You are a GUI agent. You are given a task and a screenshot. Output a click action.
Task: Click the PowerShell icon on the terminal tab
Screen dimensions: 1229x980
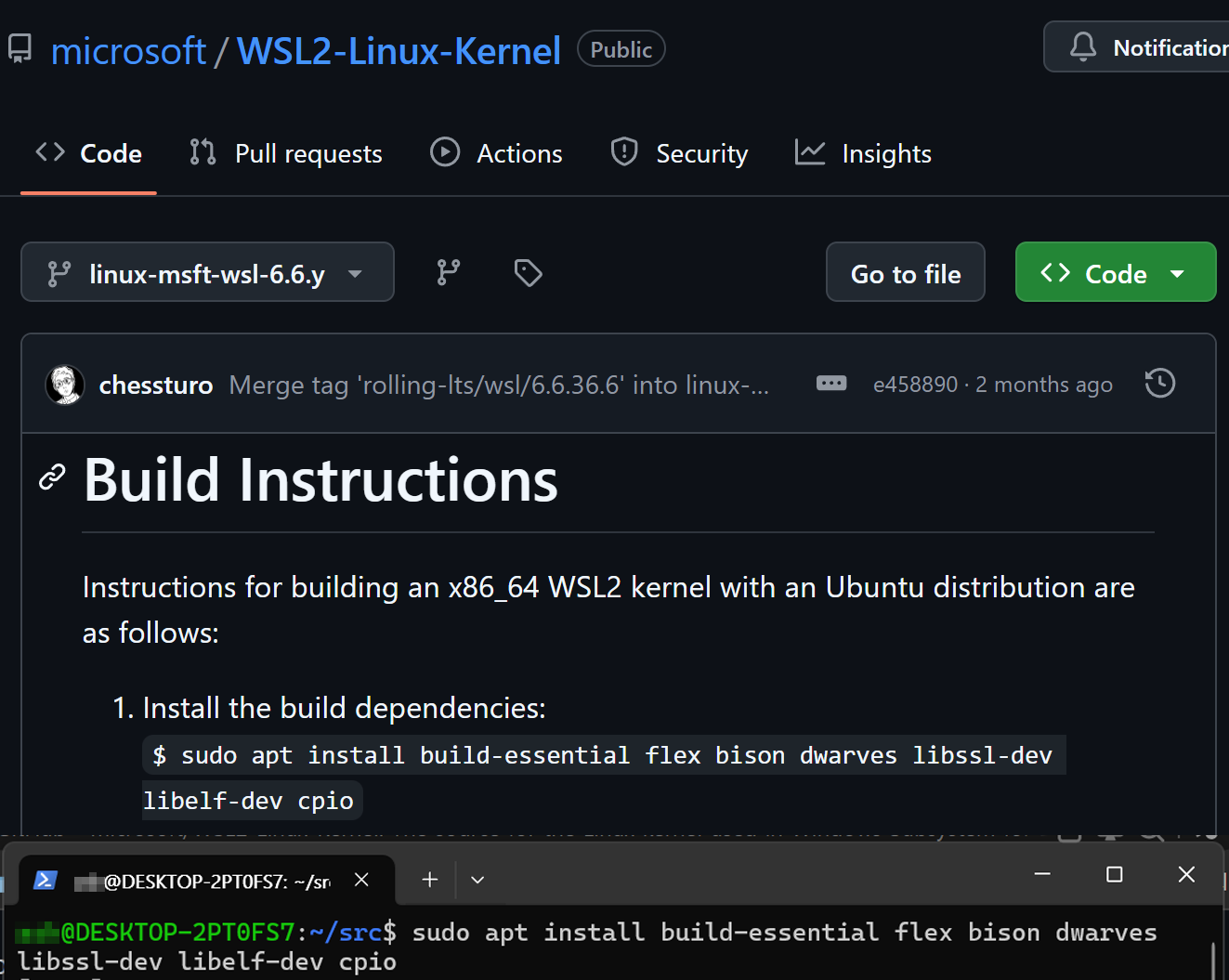(45, 880)
